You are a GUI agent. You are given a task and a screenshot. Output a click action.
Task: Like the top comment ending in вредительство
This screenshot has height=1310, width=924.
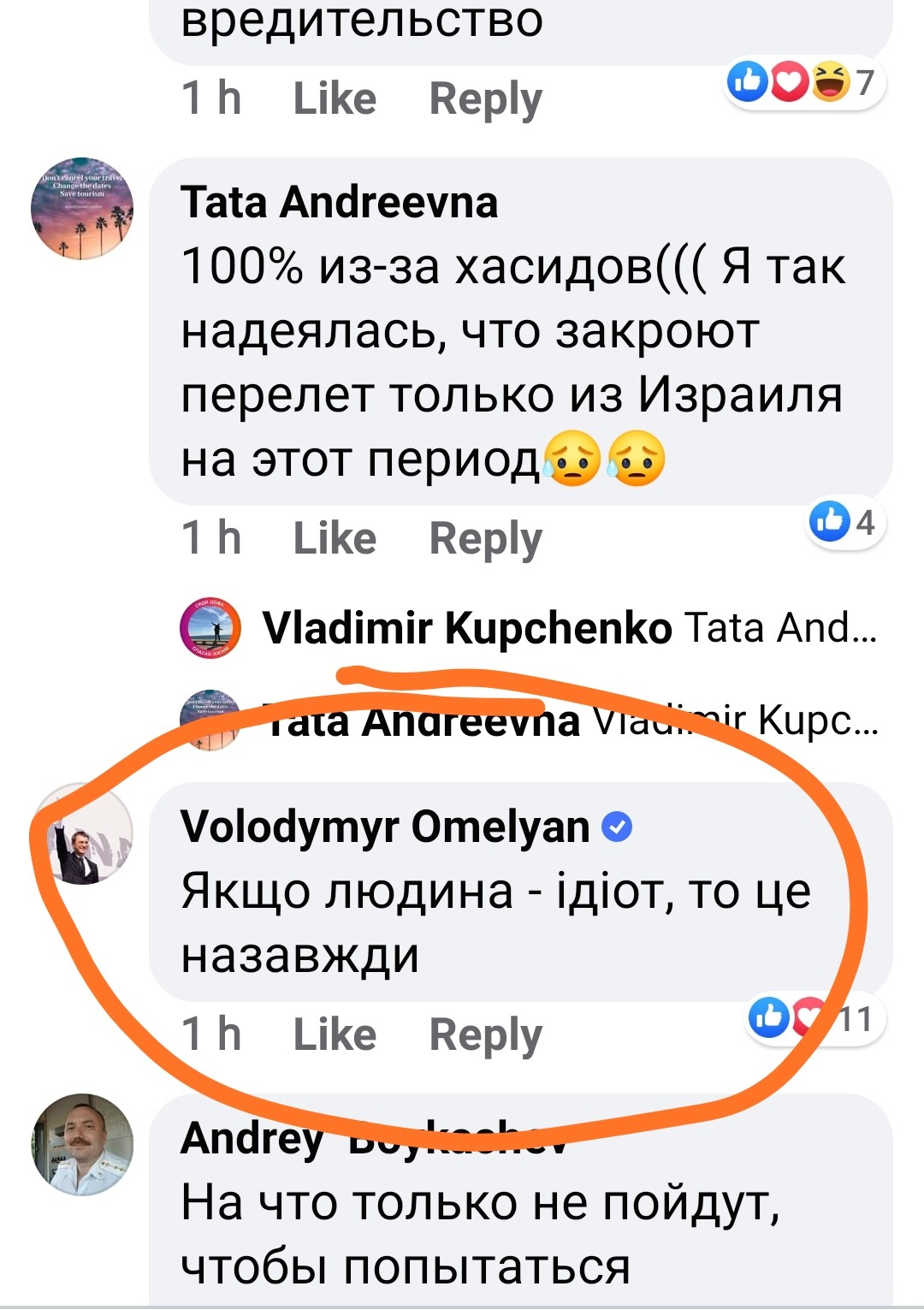click(x=335, y=98)
